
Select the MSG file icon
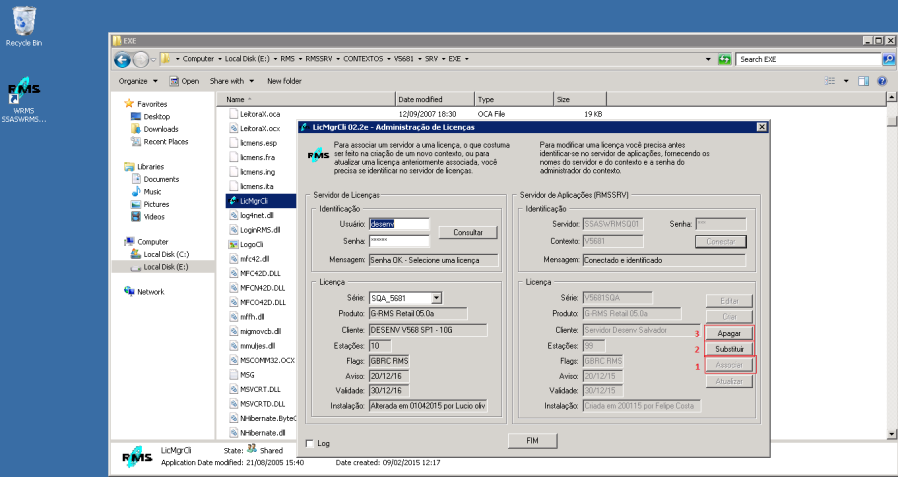click(x=233, y=374)
